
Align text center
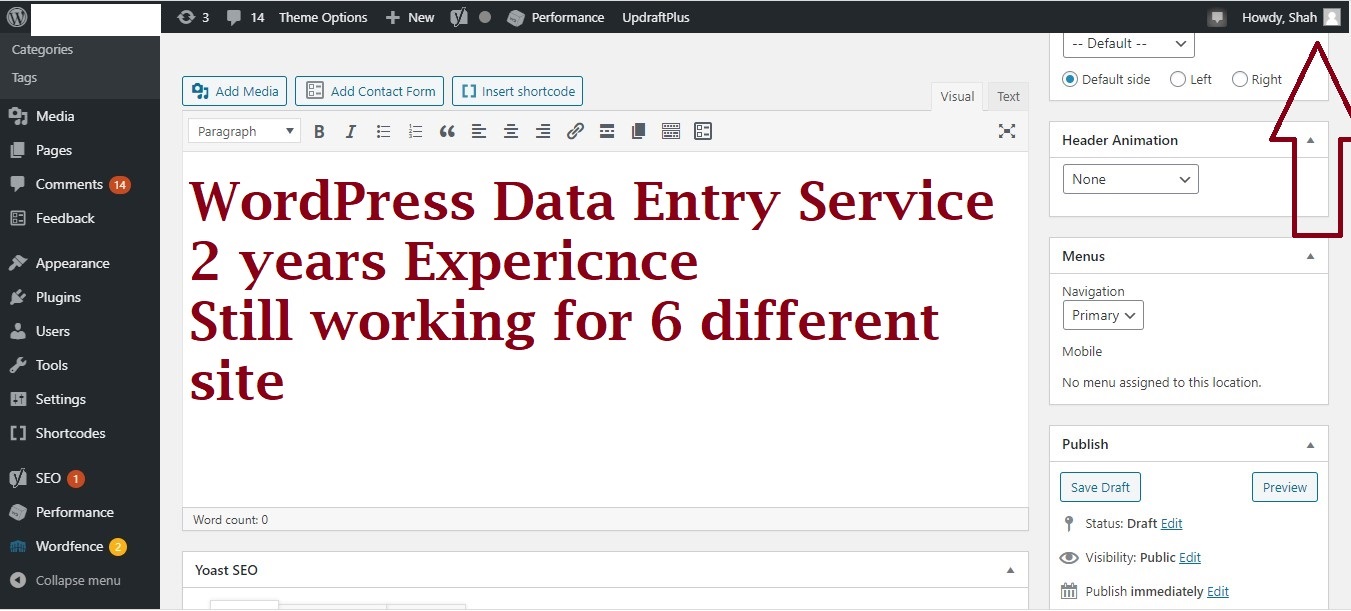click(x=511, y=131)
